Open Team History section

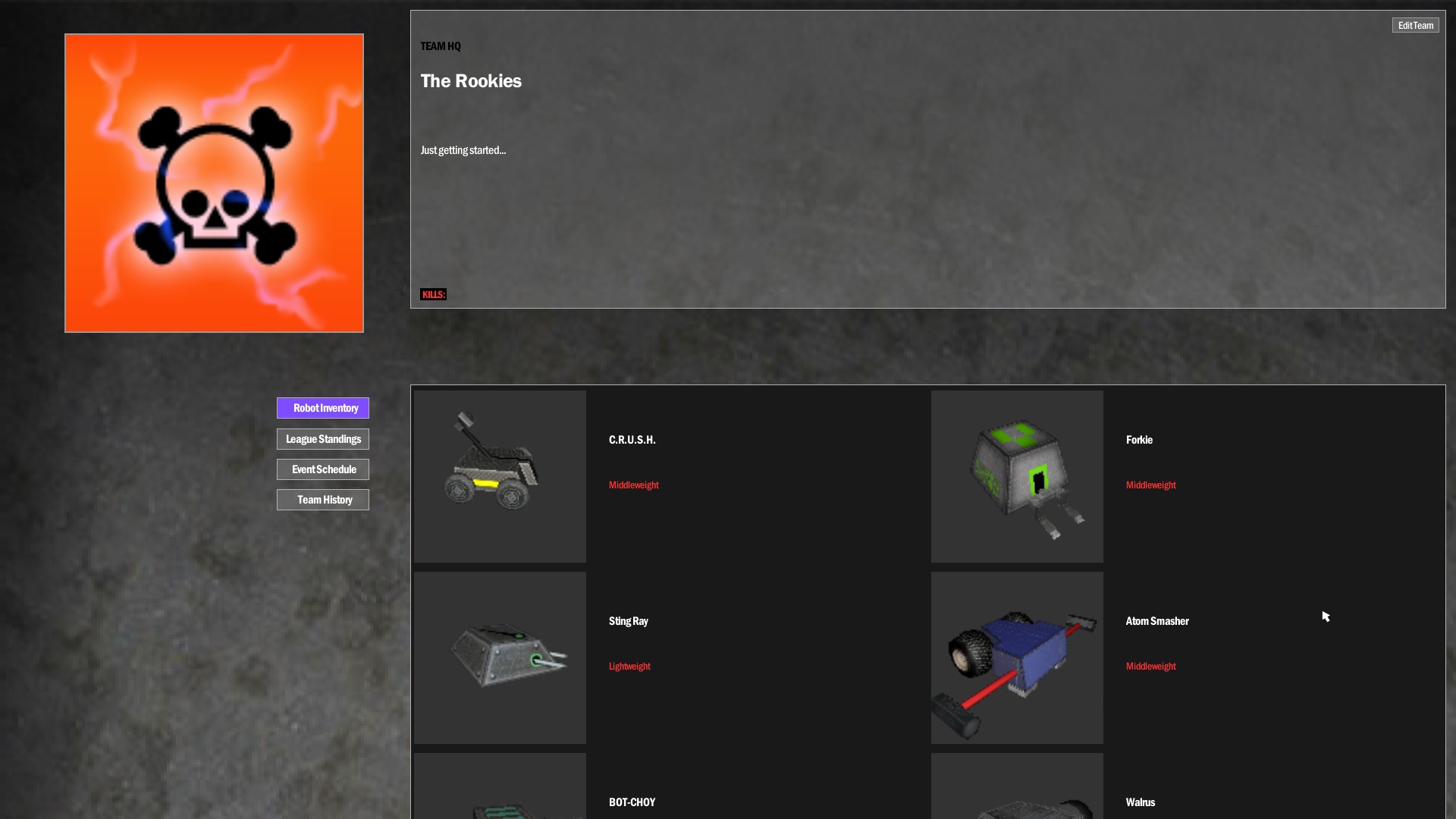323,500
